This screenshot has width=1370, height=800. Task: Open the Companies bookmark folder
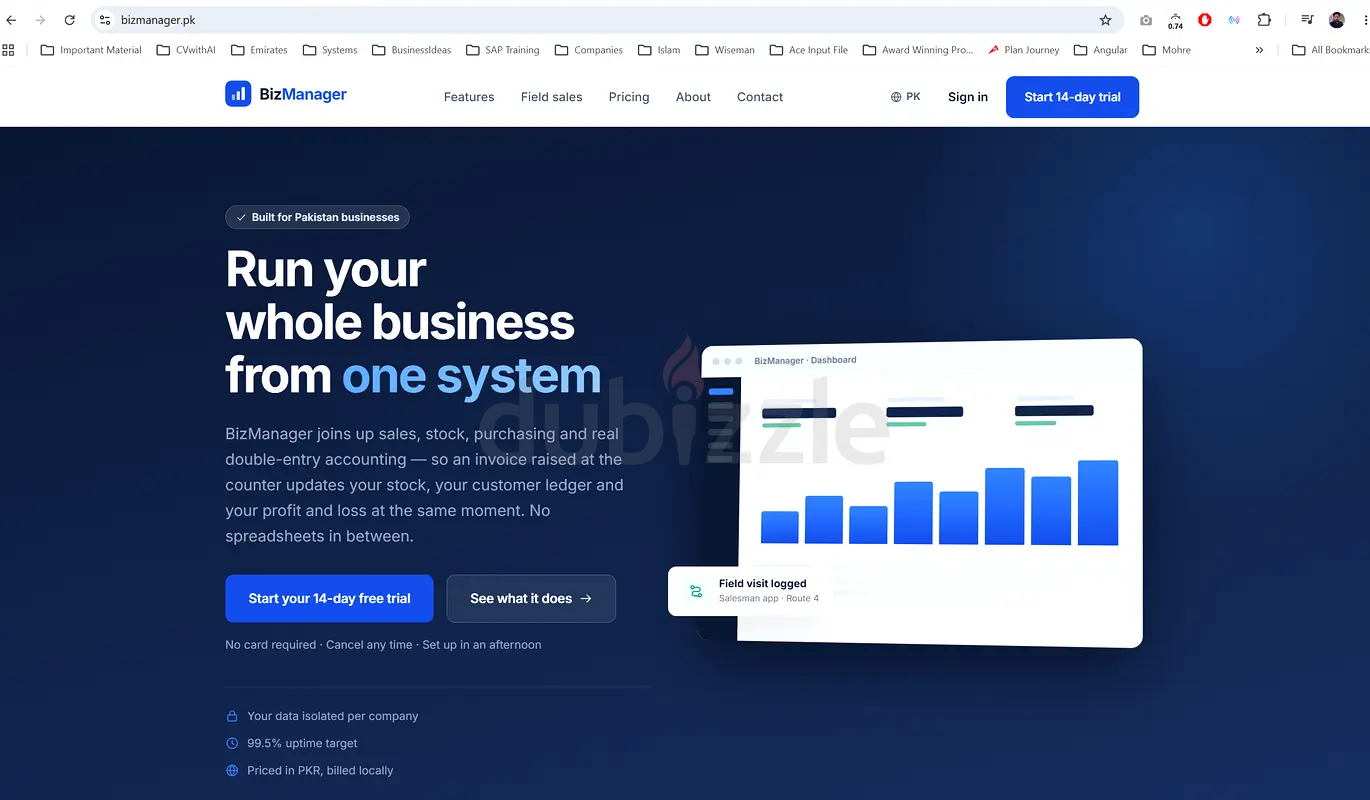[589, 50]
